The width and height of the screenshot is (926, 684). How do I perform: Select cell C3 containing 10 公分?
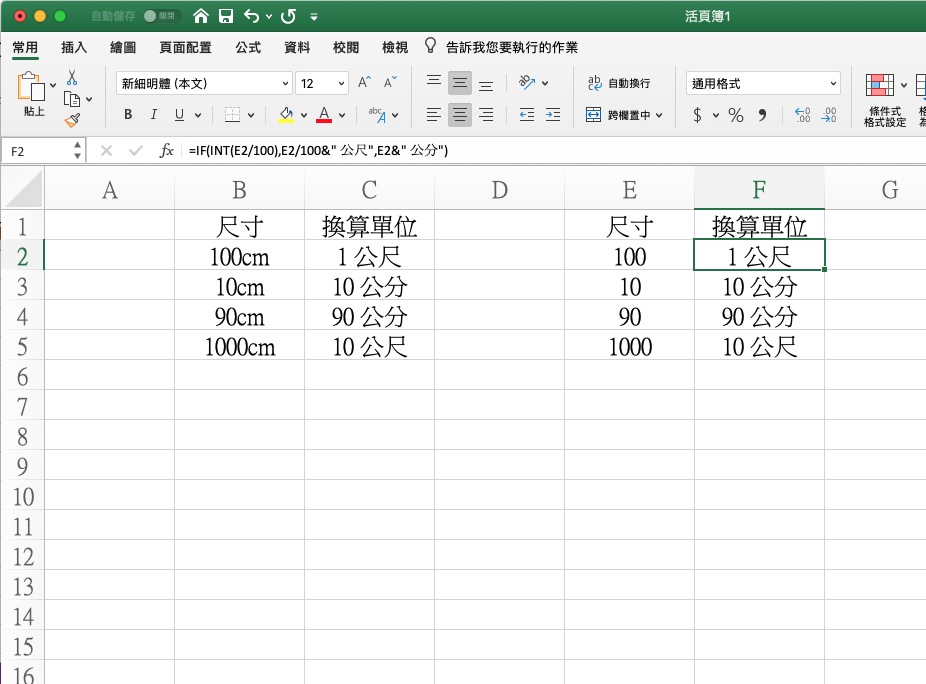[369, 287]
